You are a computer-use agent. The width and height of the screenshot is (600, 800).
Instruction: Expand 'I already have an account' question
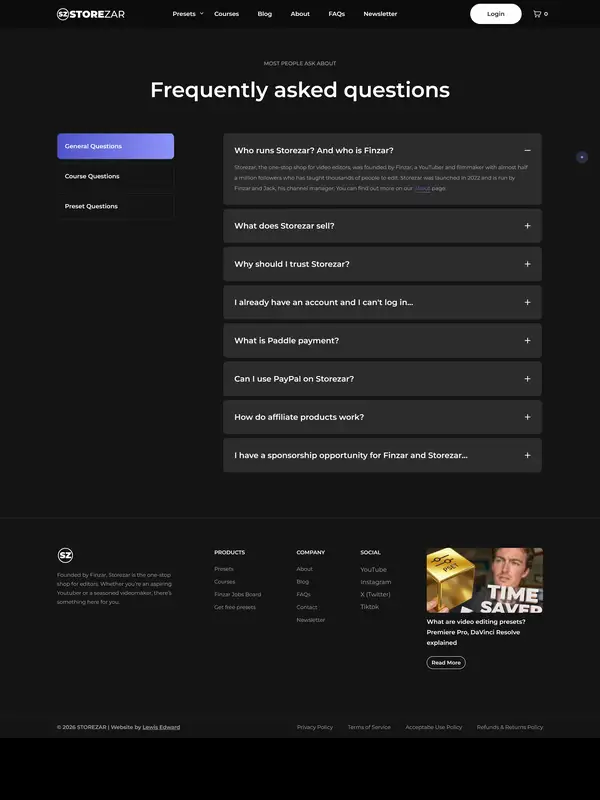point(382,302)
